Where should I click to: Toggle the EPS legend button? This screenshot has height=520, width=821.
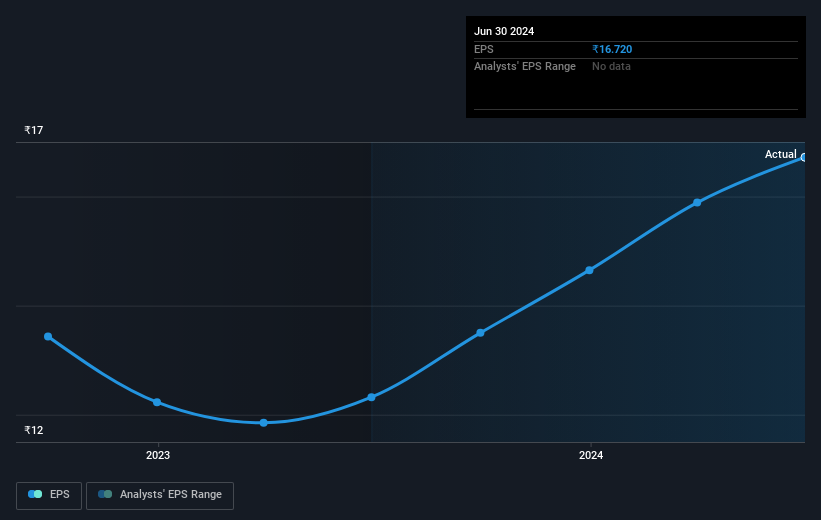click(49, 495)
